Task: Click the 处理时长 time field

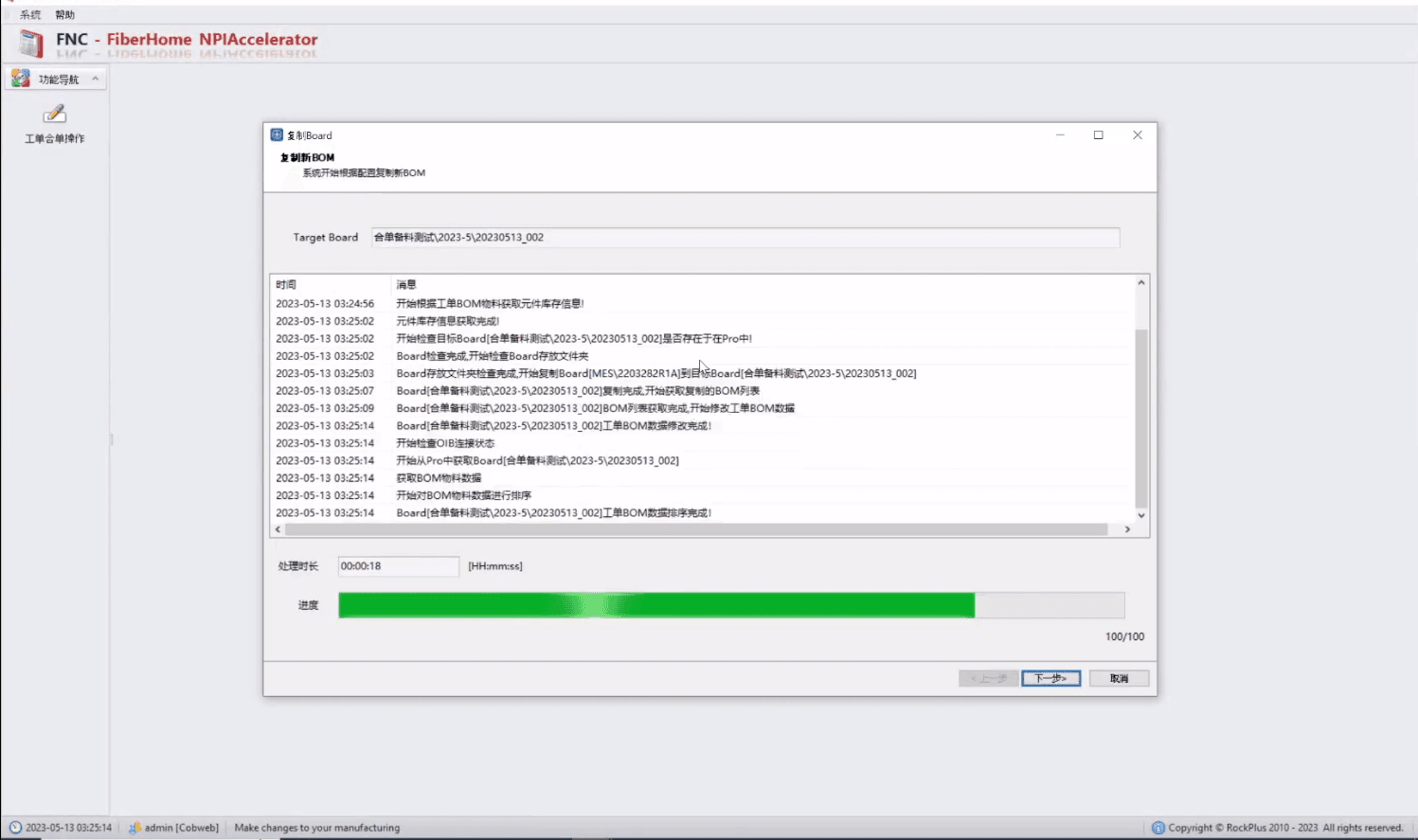Action: click(x=398, y=566)
